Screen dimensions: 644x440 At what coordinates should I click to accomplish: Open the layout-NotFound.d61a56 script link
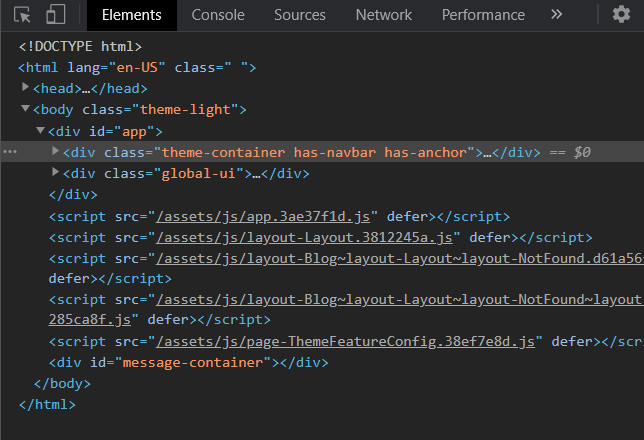tap(400, 258)
